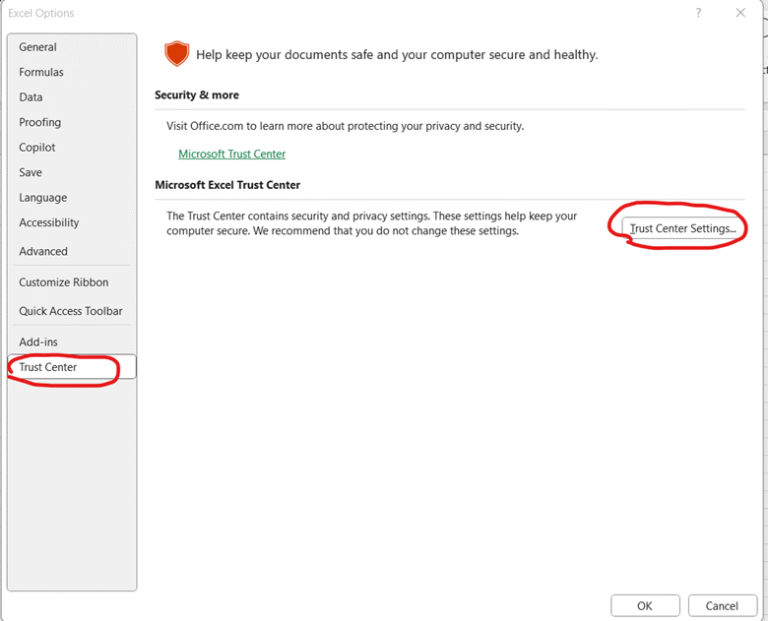Open the General options category
The width and height of the screenshot is (768, 621).
coord(38,47)
